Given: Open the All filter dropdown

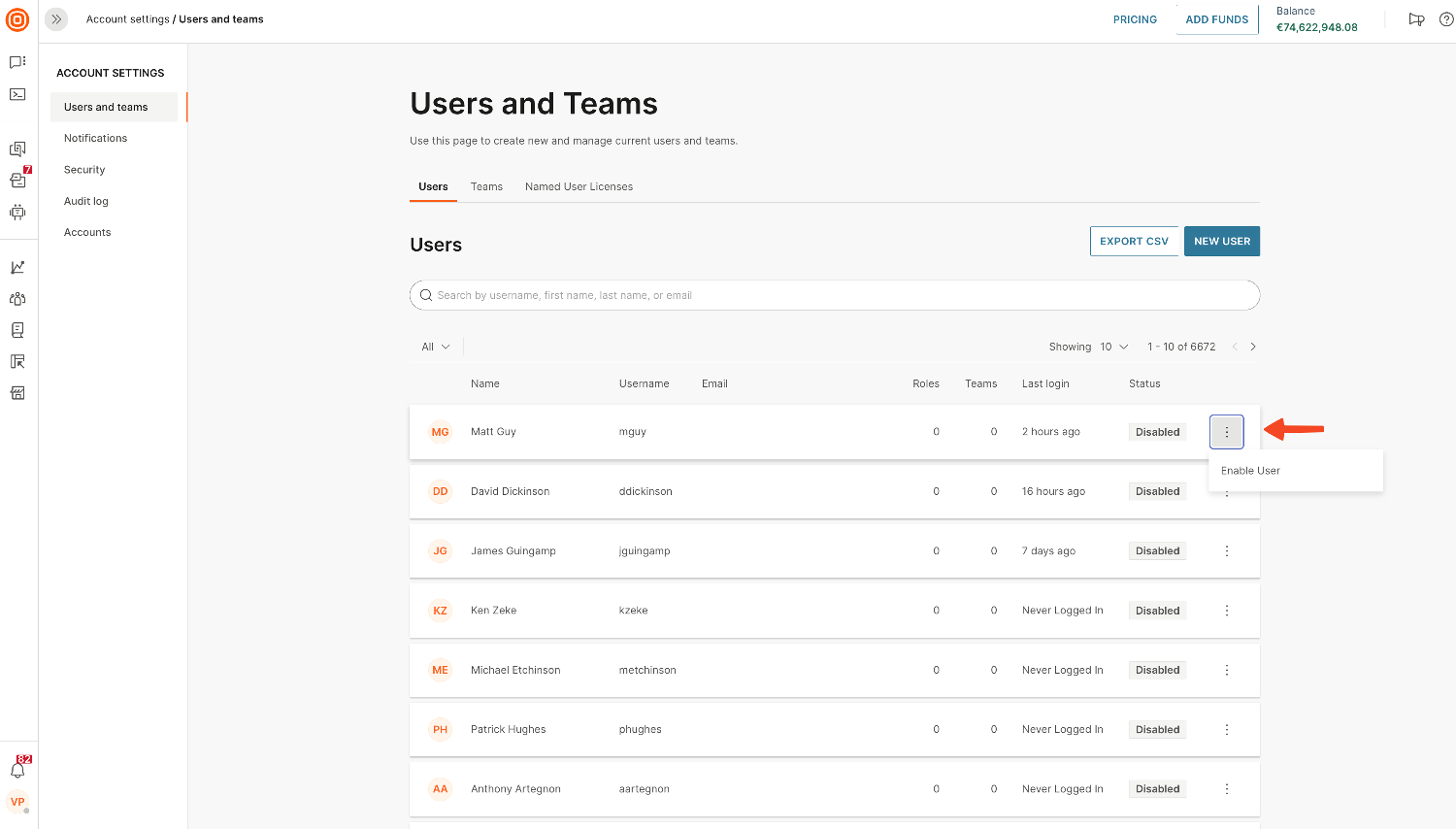Looking at the screenshot, I should pyautogui.click(x=436, y=347).
